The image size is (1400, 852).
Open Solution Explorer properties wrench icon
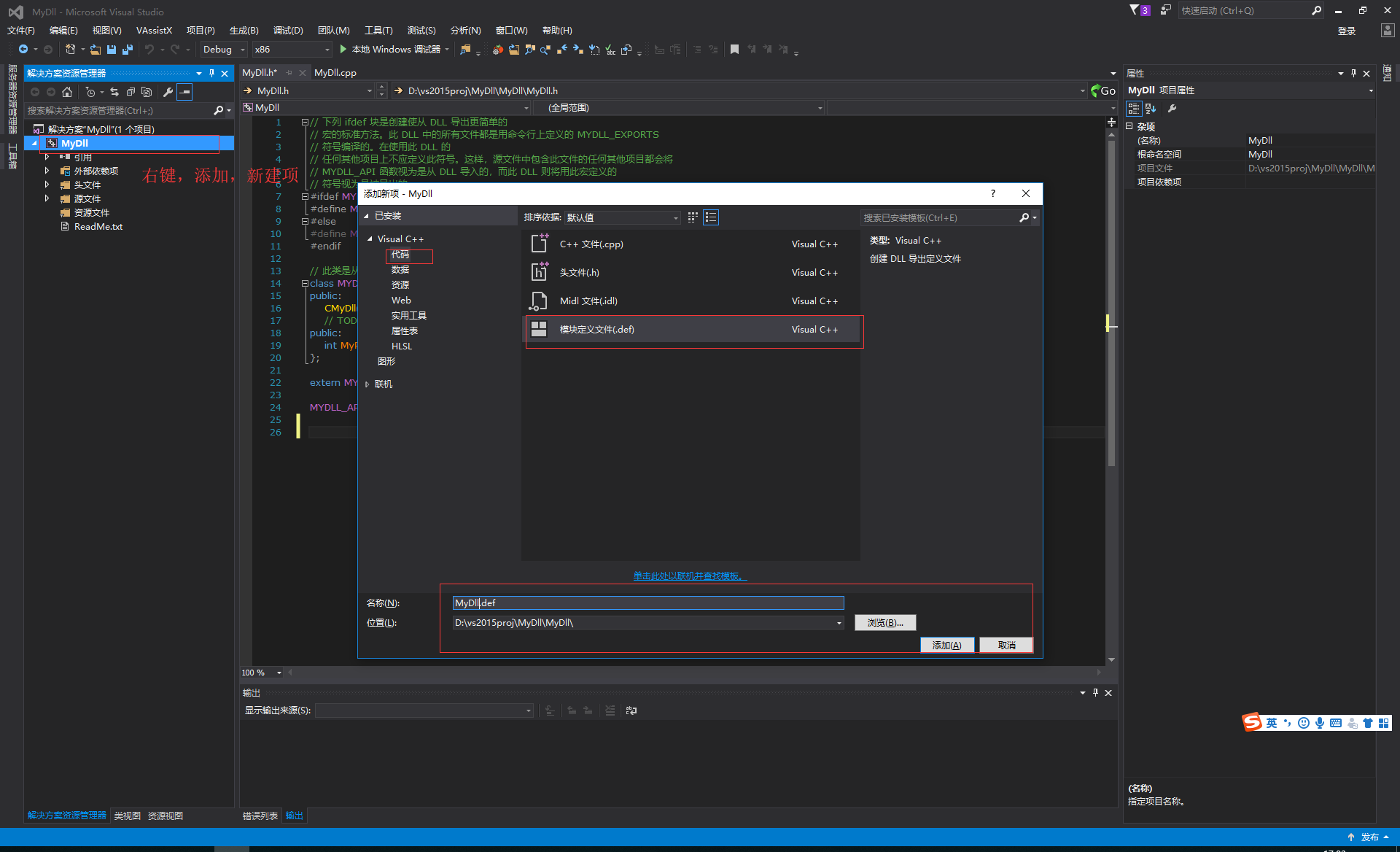[168, 92]
